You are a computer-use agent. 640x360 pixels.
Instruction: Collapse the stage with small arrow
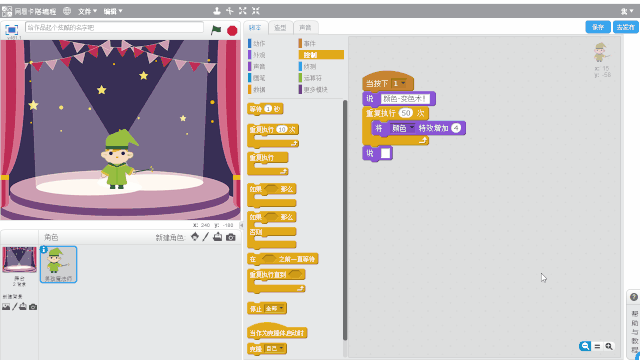241,225
